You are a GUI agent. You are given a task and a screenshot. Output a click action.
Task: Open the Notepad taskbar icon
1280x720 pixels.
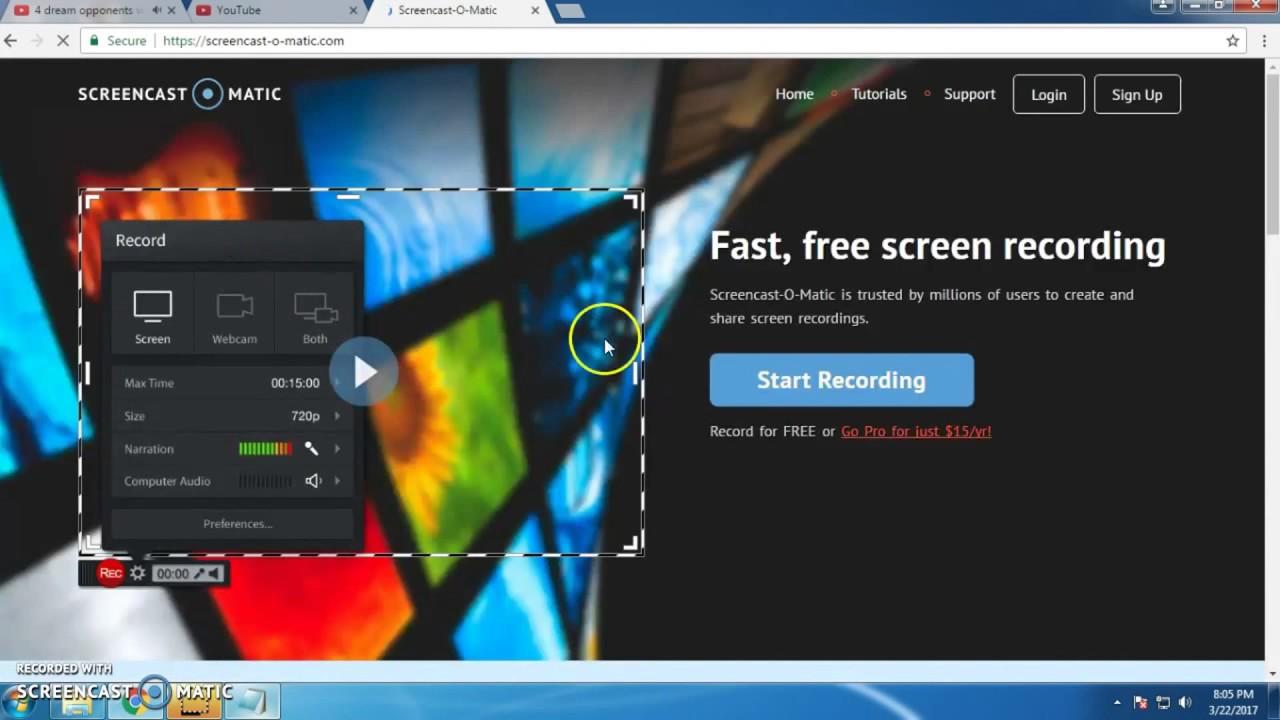[252, 701]
